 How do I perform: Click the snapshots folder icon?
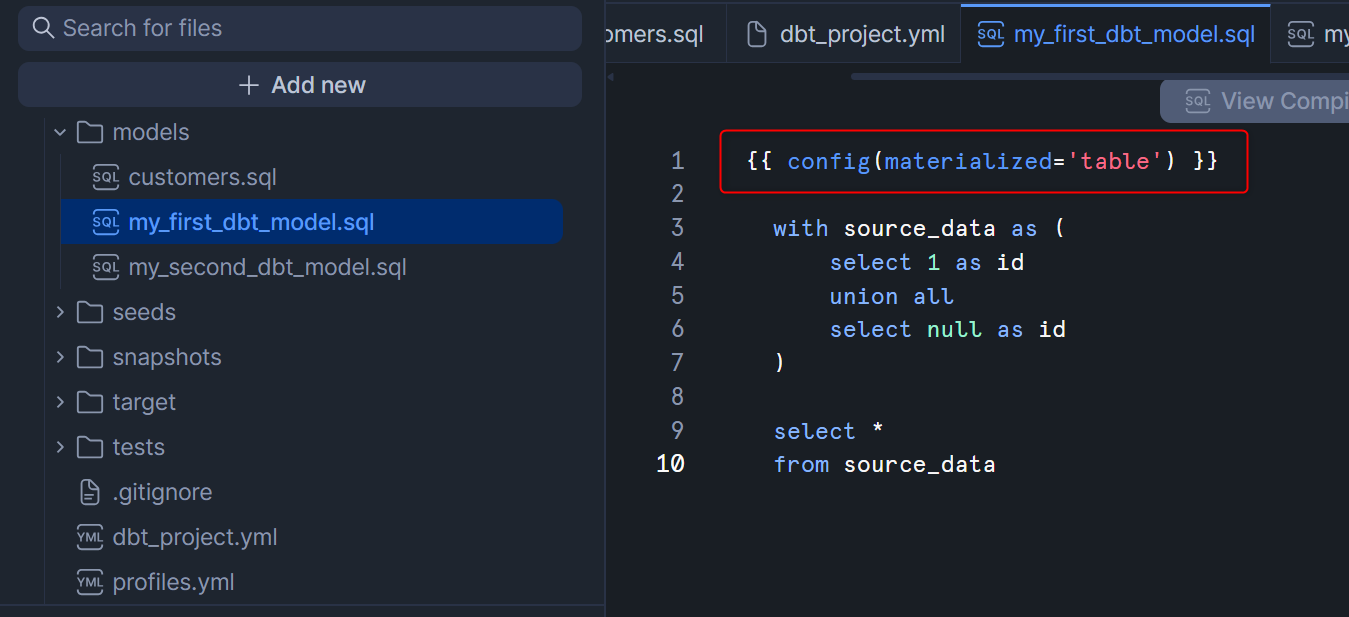point(90,357)
